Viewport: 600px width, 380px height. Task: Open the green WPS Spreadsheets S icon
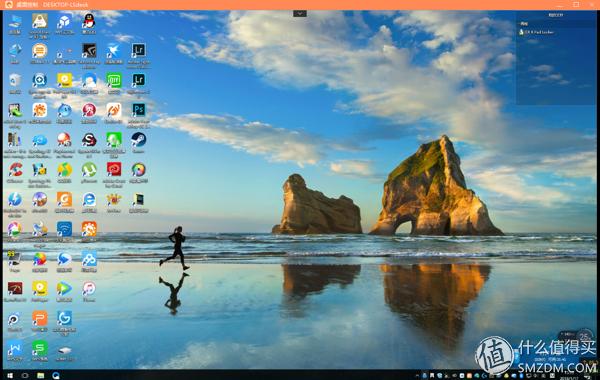point(39,350)
